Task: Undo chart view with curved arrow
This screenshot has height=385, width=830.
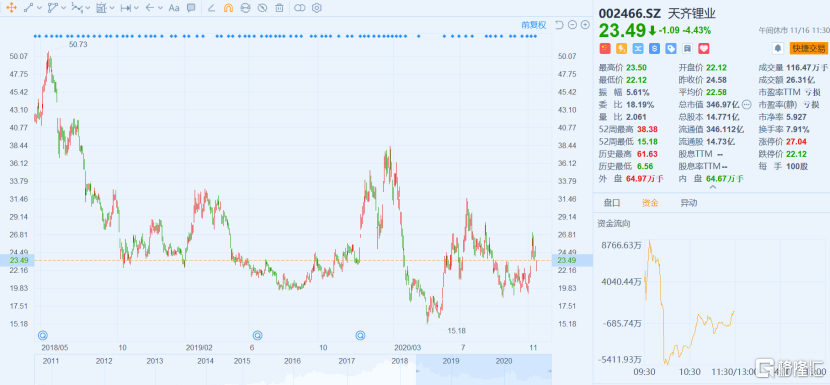Action: coord(559,24)
